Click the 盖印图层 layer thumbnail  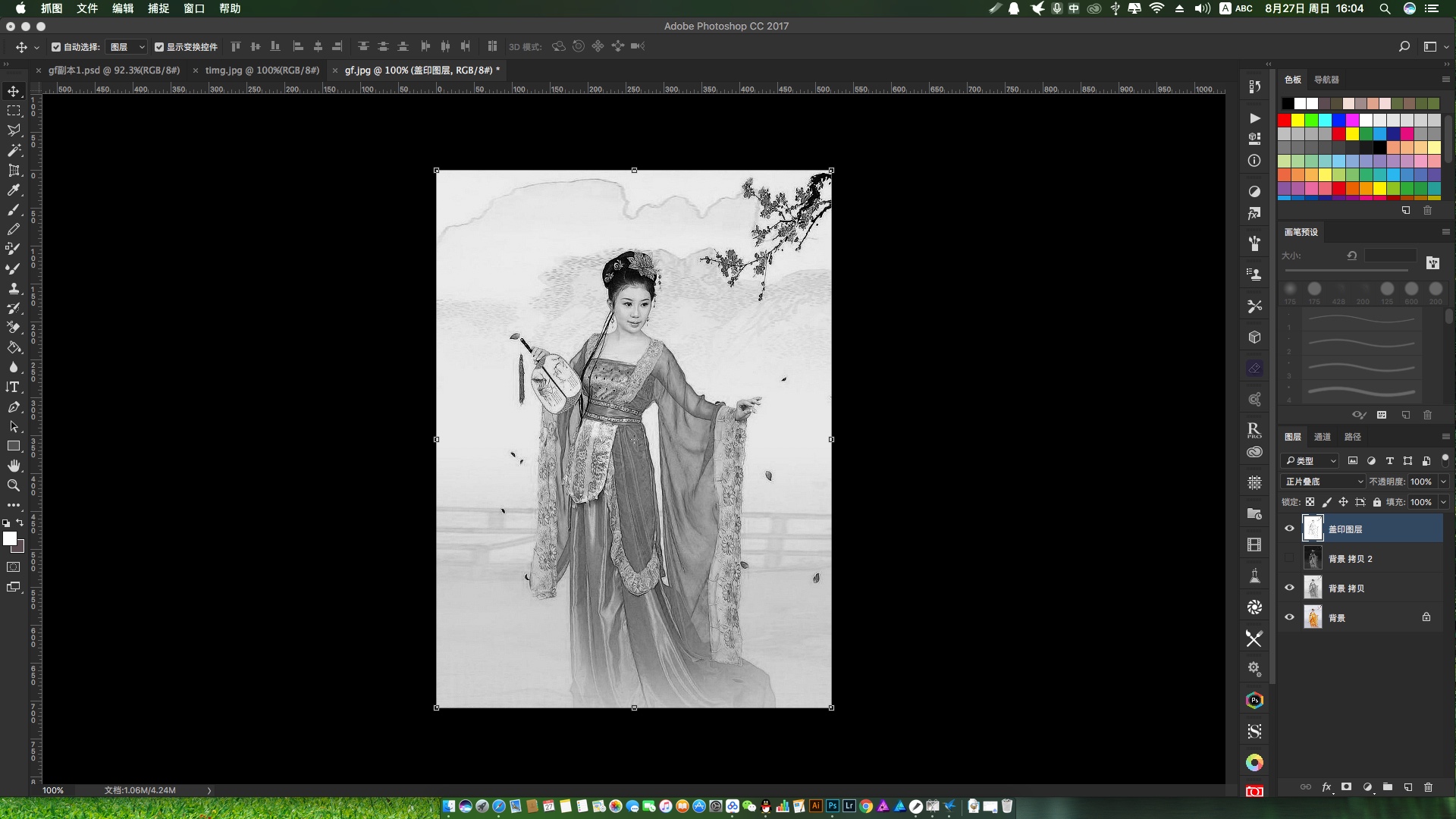(1313, 529)
